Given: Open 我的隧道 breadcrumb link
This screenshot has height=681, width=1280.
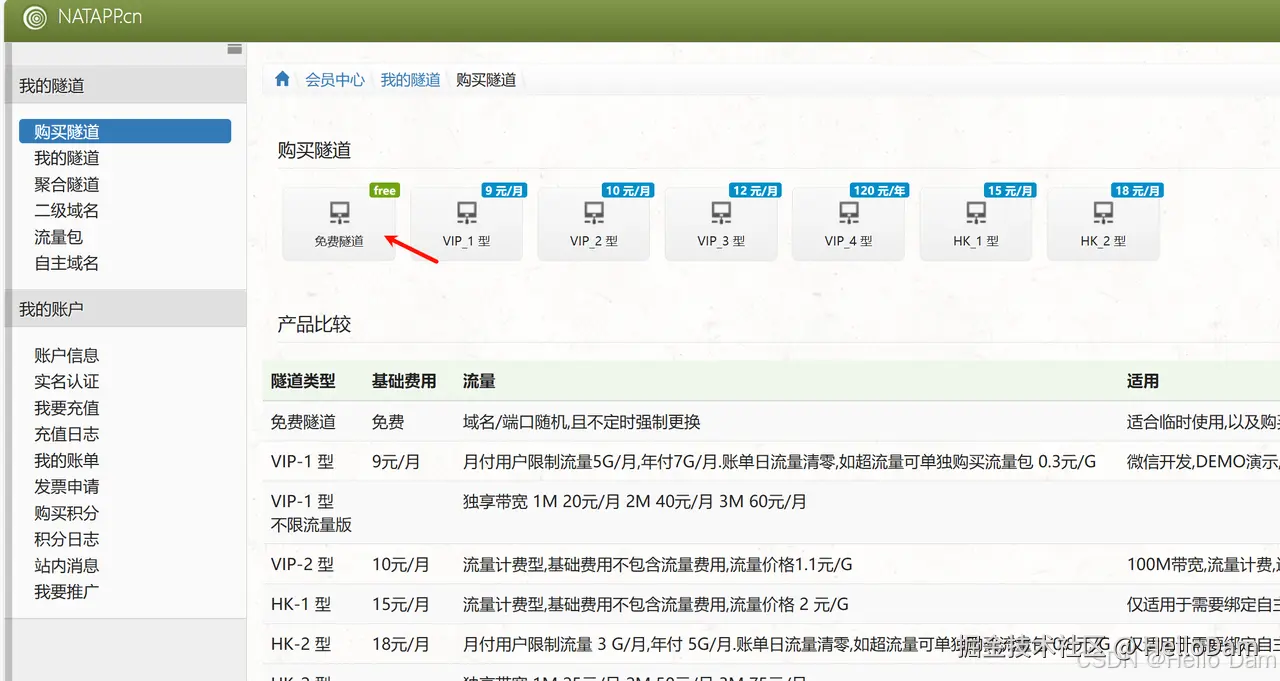Looking at the screenshot, I should pyautogui.click(x=410, y=79).
